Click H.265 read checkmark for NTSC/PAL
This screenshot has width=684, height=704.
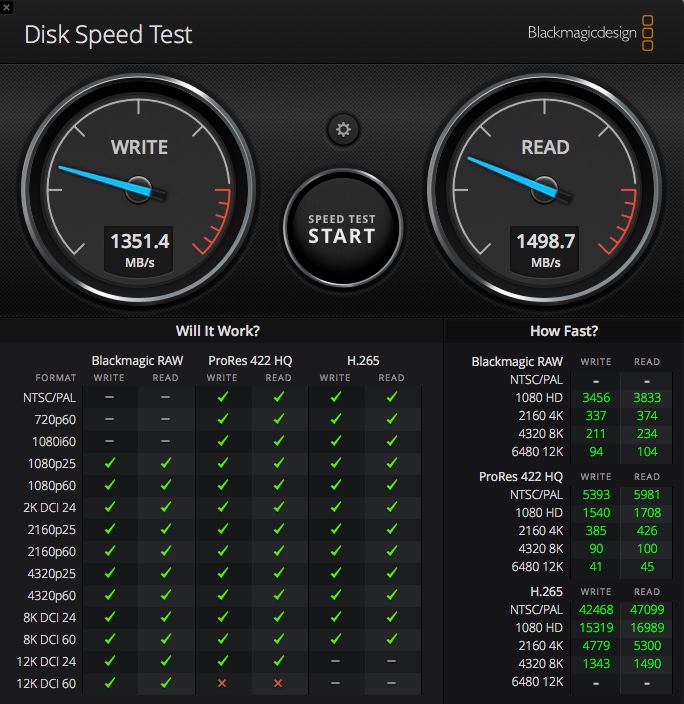pos(392,397)
